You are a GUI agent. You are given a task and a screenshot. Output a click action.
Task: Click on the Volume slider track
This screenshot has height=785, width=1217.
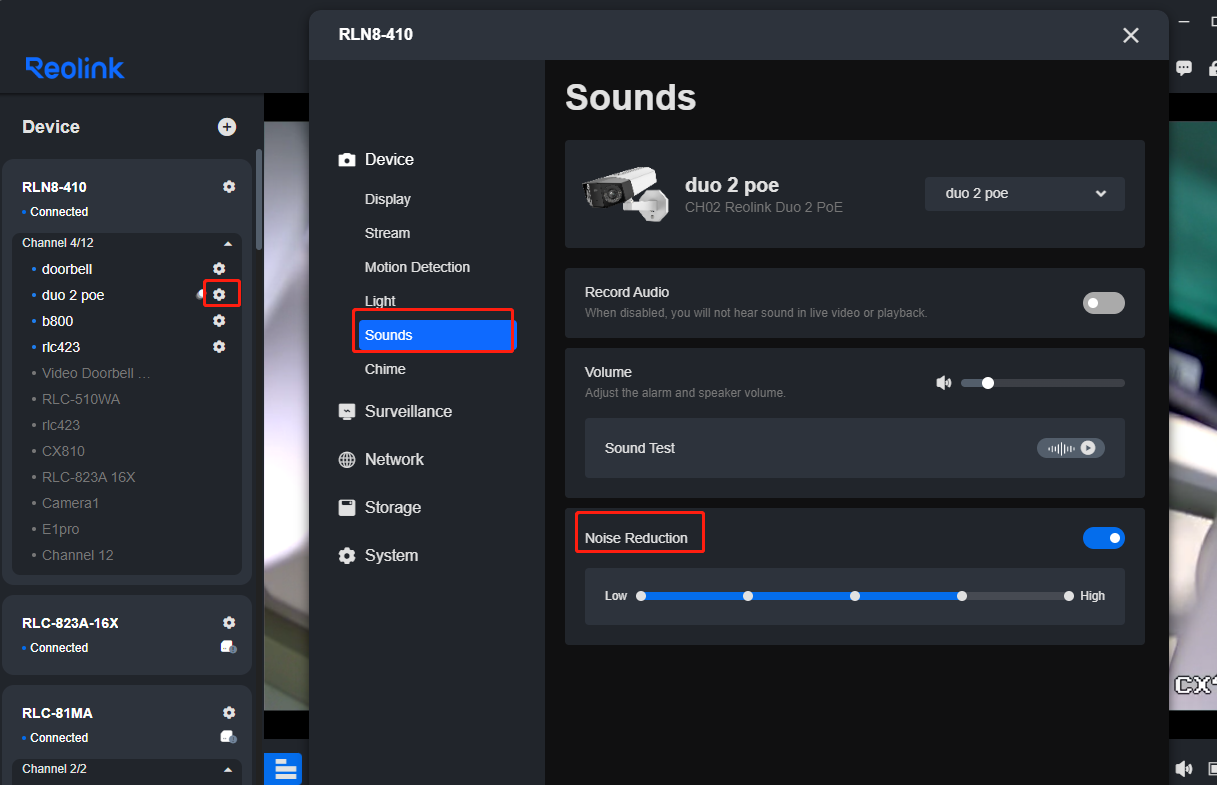1043,383
